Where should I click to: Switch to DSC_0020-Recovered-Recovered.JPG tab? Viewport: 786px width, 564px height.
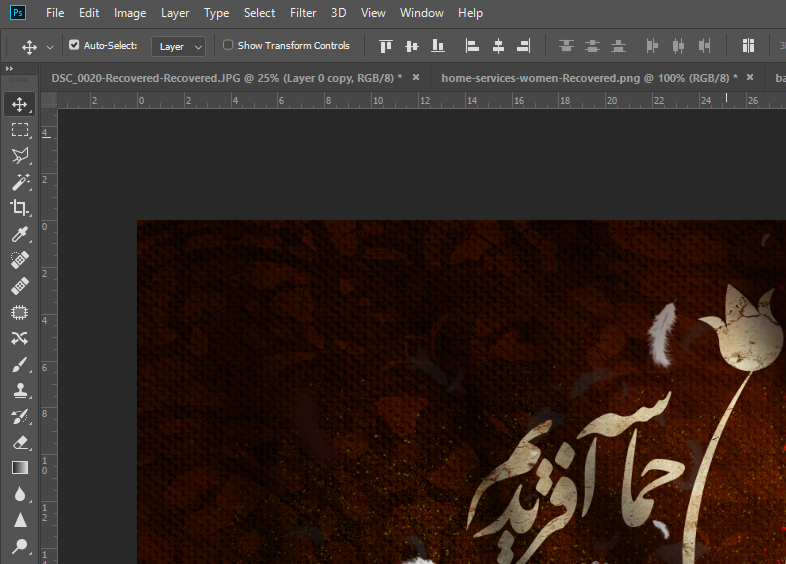point(227,78)
